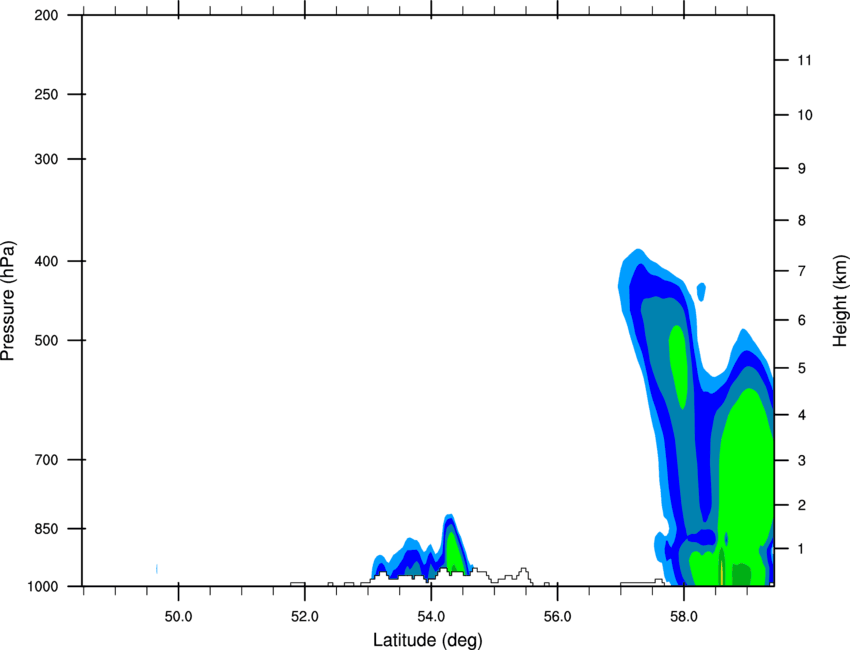The height and width of the screenshot is (650, 850).
Task: Click the 11 km height label
Action: coord(804,60)
